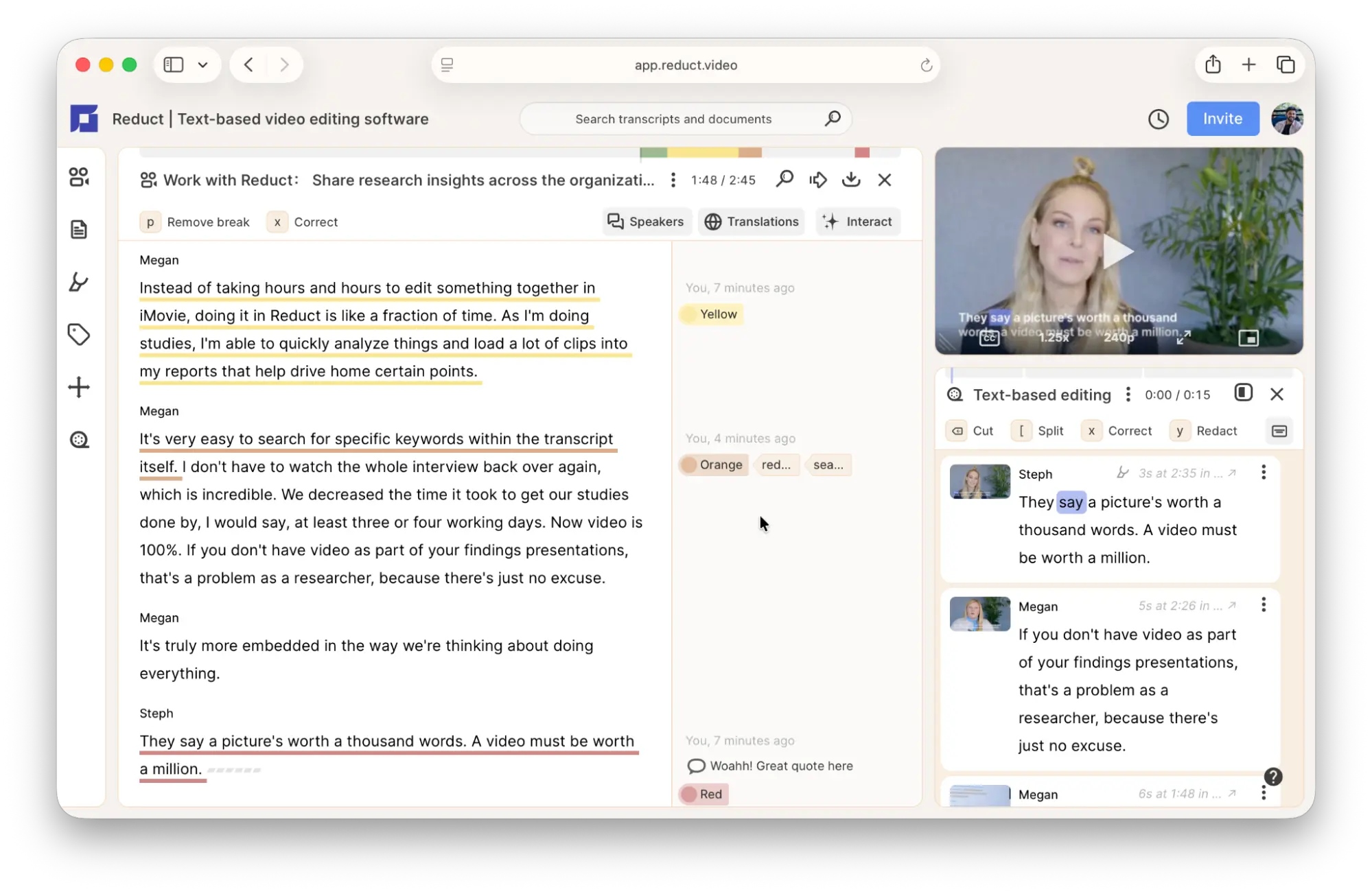The height and width of the screenshot is (894, 1372).
Task: Open Steph's clip thumbnail in the reel
Action: (x=979, y=481)
